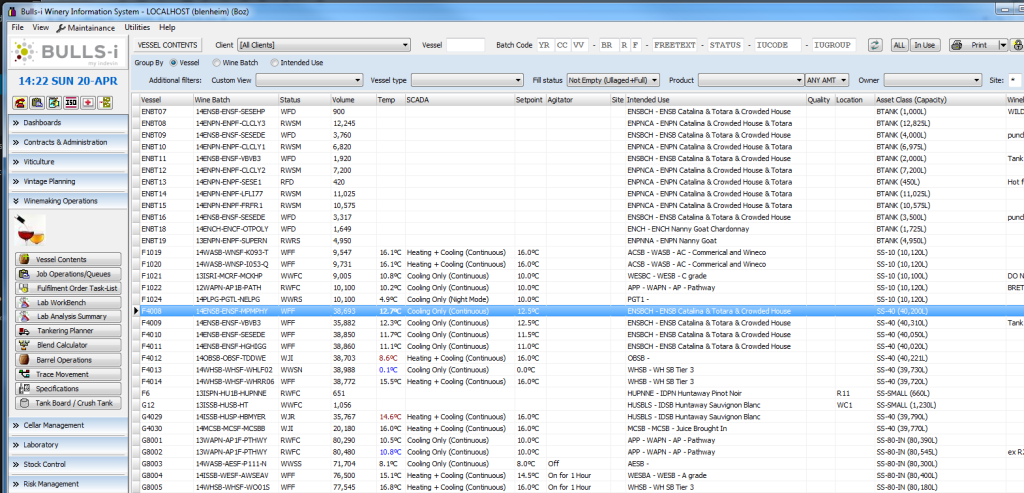Open the Custom View dropdown
The image size is (1024, 493).
[x=309, y=80]
